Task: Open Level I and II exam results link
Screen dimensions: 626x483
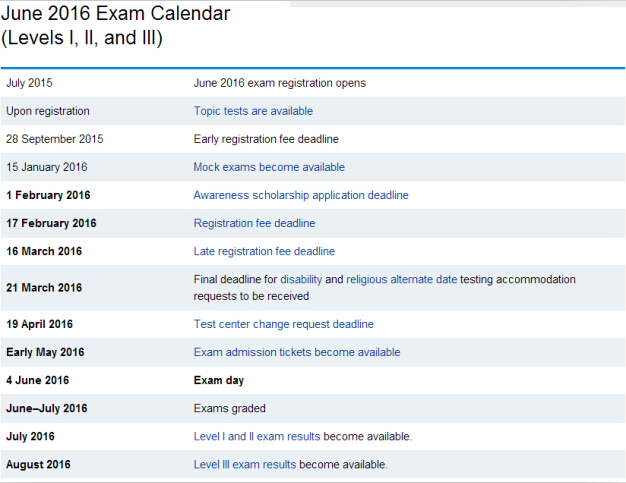Action: click(x=256, y=436)
